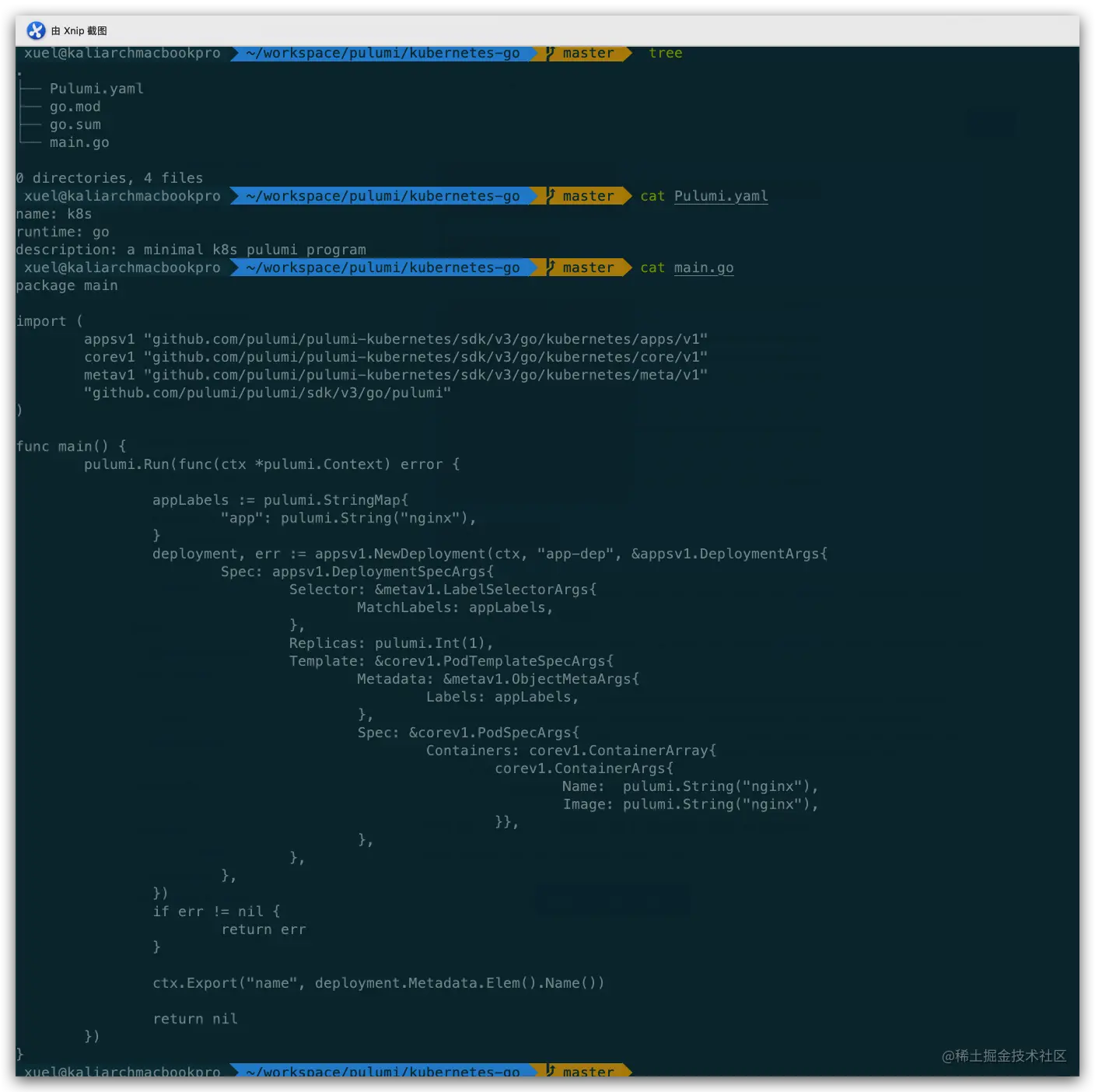
Task: Click the 'tree' command text in prompt
Action: click(666, 53)
